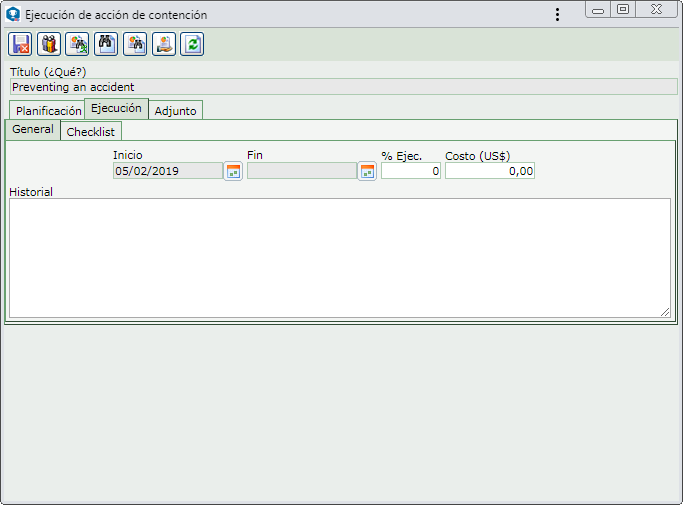Click the two-documents binoculars icon without green figure
The height and width of the screenshot is (505, 683).
pos(135,44)
